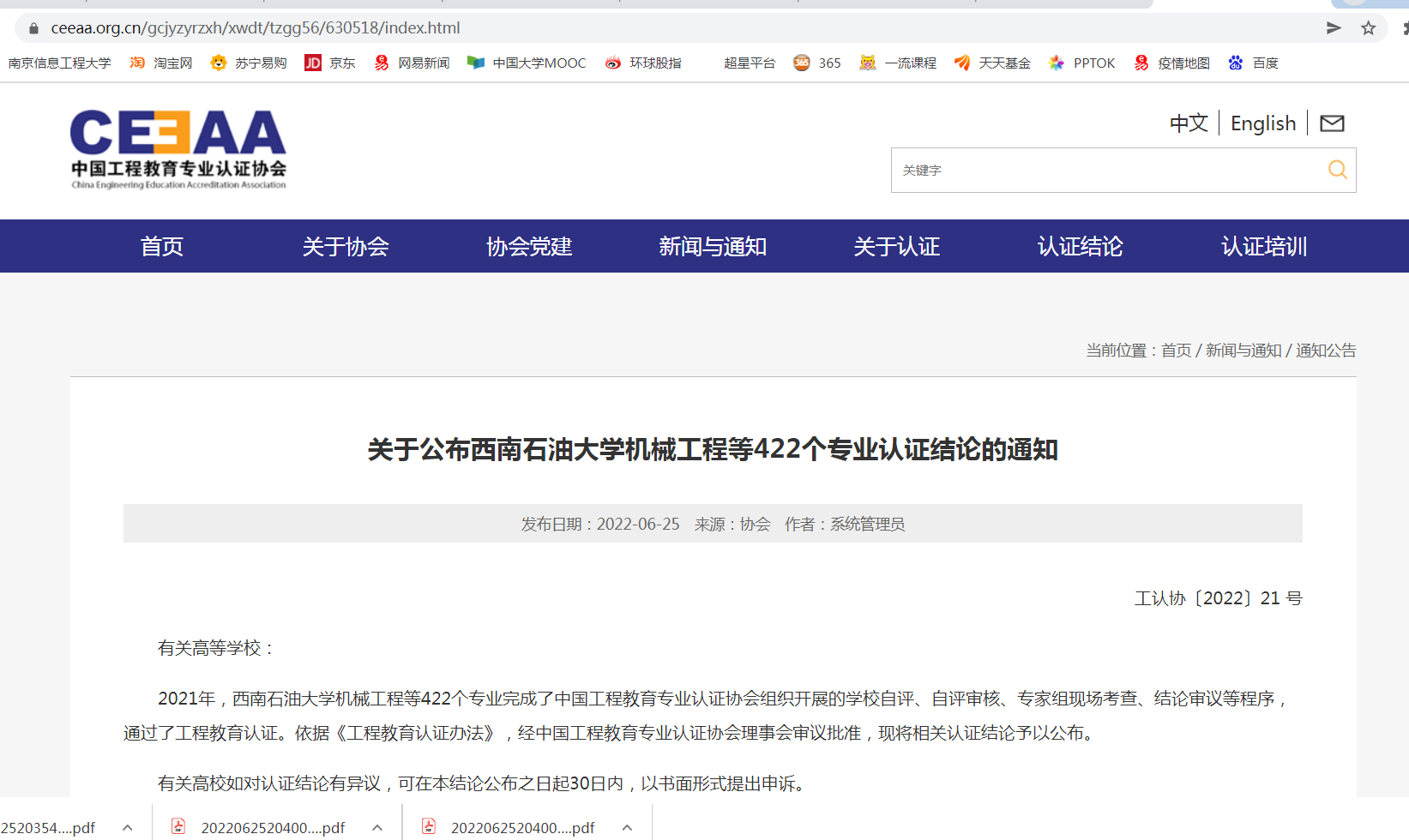Click the send arrow icon in address bar
Viewport: 1409px width, 840px height.
[x=1334, y=28]
